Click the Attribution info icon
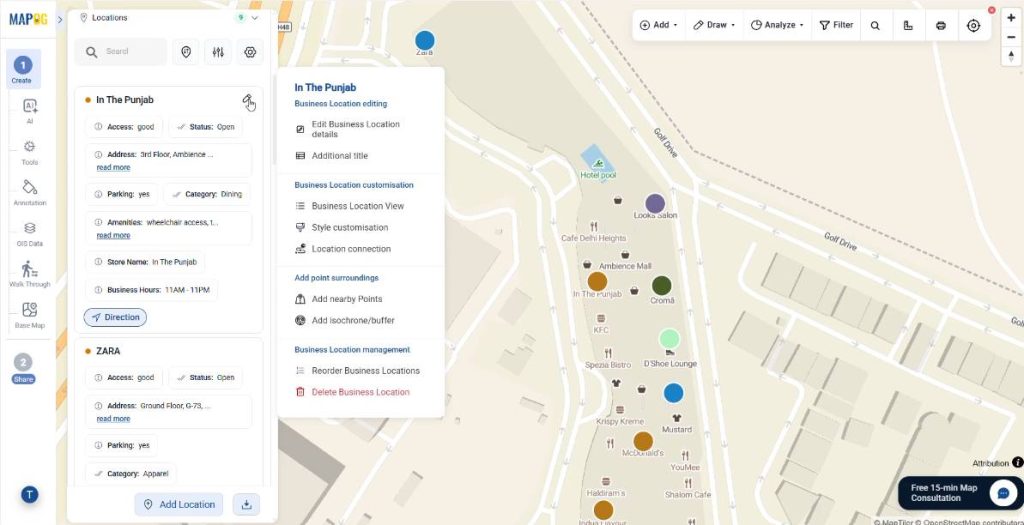The height and width of the screenshot is (525, 1024). click(1017, 462)
